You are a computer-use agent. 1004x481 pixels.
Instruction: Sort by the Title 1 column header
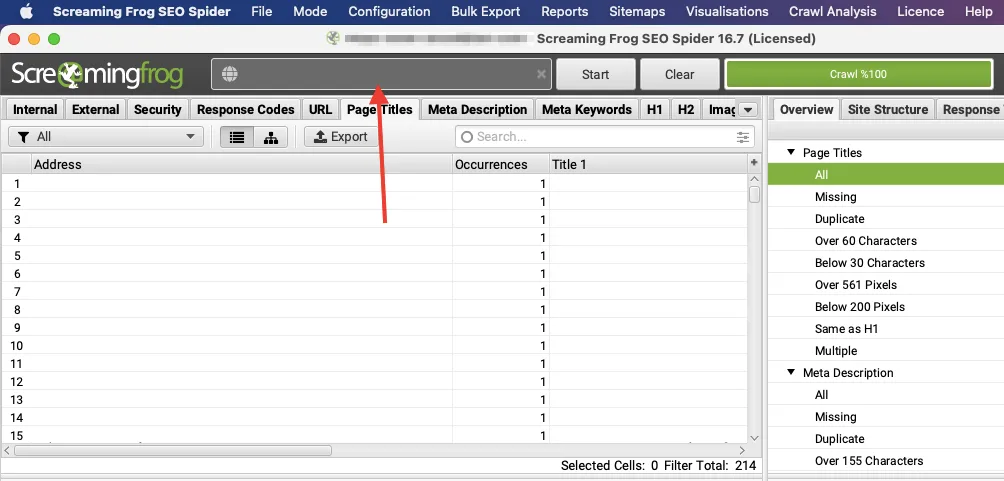(x=649, y=165)
